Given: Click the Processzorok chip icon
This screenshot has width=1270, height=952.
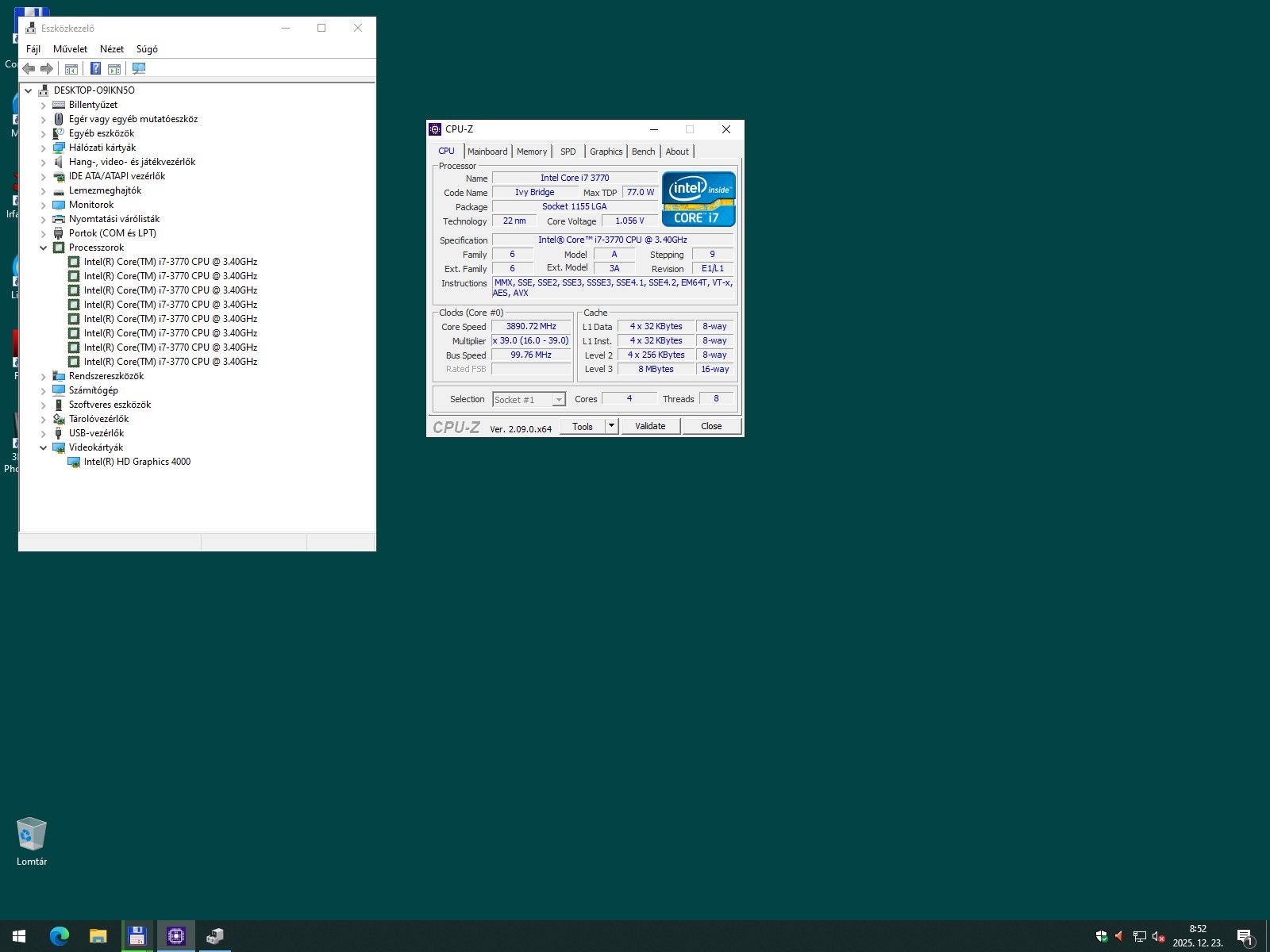Looking at the screenshot, I should [x=59, y=248].
